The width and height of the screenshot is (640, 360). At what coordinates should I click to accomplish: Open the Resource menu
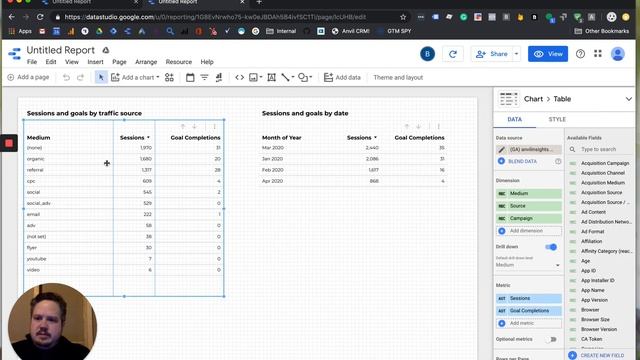[x=178, y=62]
